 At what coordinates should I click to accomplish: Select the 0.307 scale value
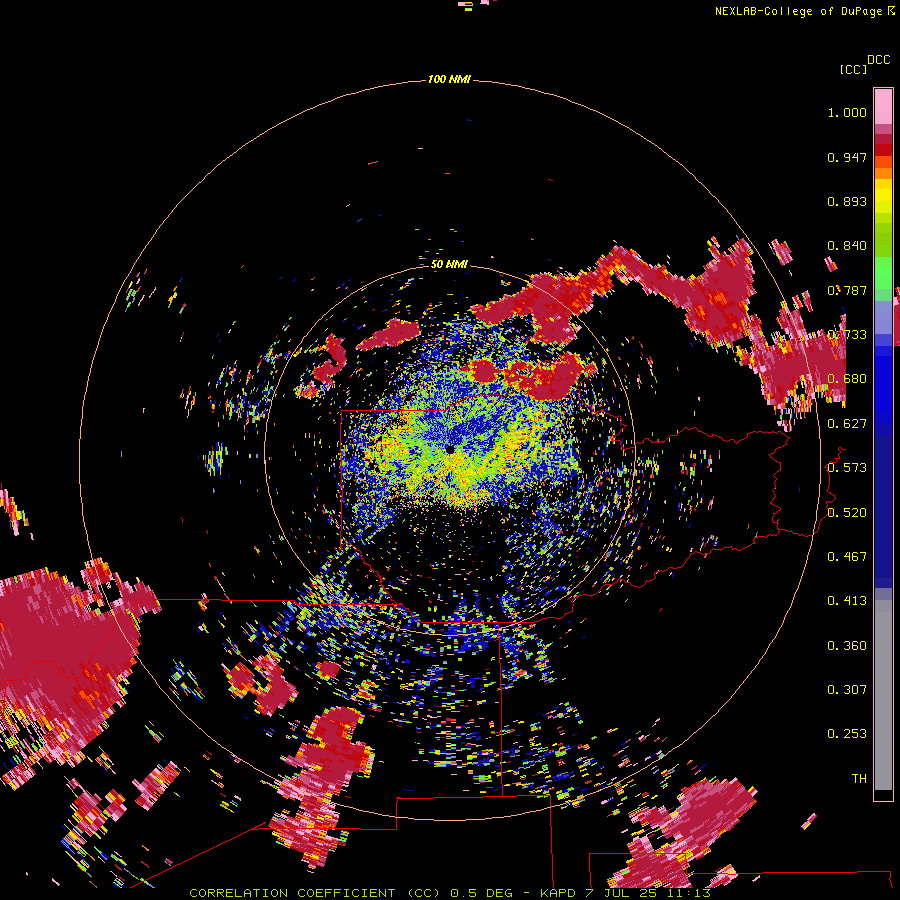point(847,690)
